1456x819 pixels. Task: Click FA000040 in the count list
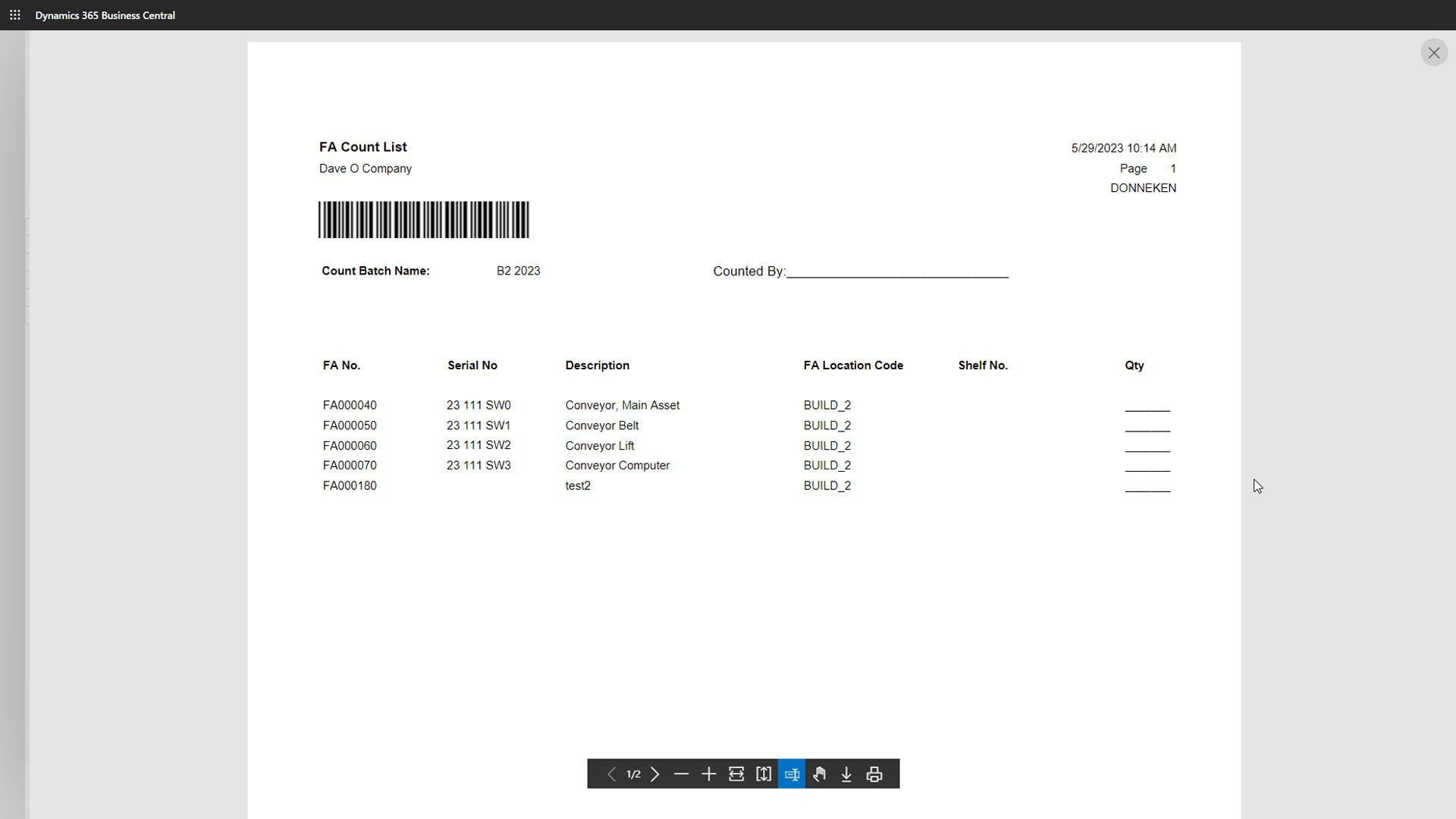[x=350, y=406]
